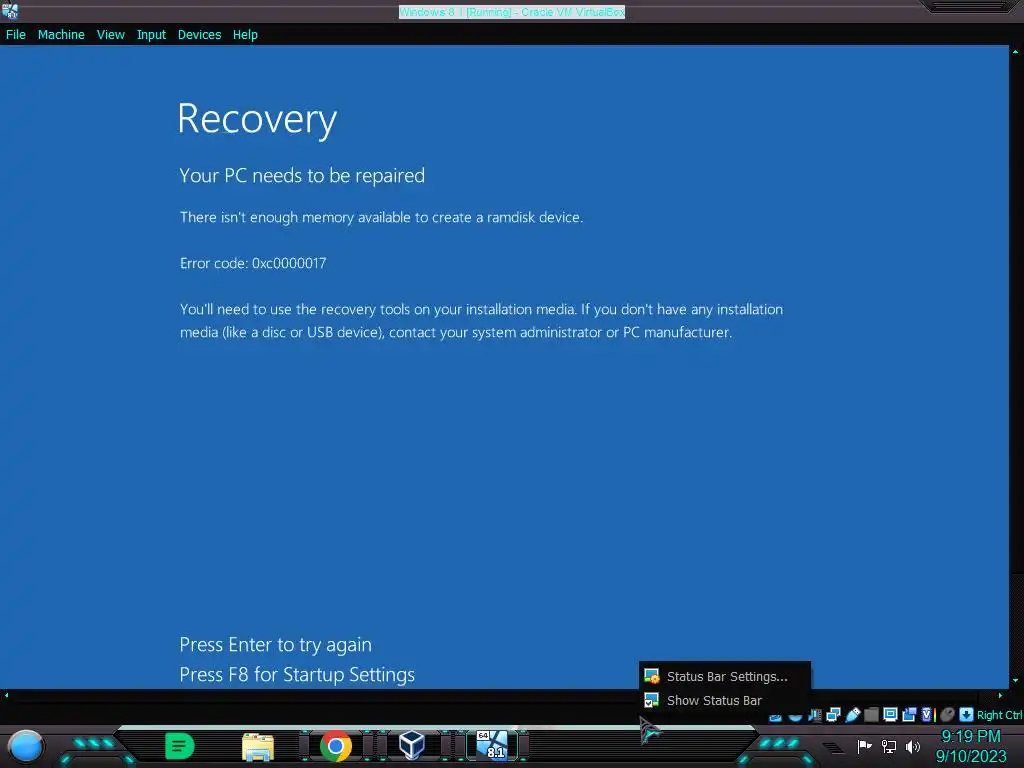Click 'Your PC needs to be repaired' text
Viewport: 1024px width, 768px height.
302,176
